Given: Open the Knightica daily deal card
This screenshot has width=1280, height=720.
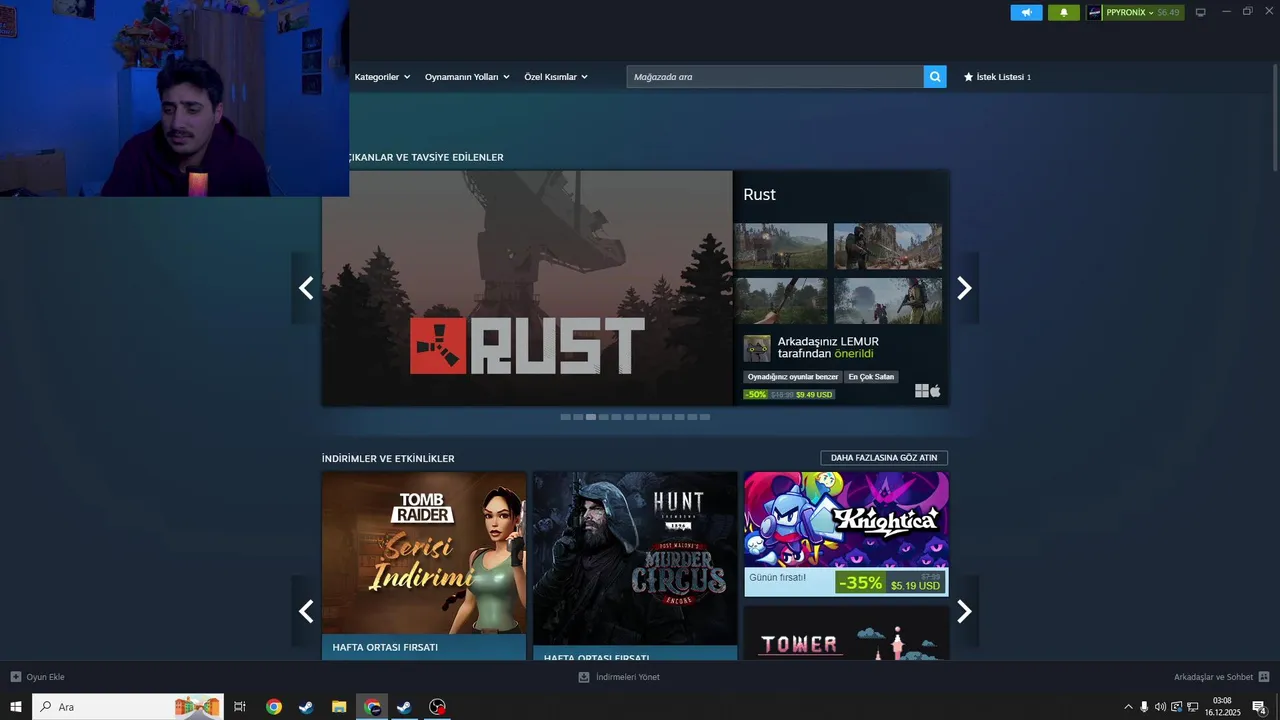Looking at the screenshot, I should tap(846, 534).
